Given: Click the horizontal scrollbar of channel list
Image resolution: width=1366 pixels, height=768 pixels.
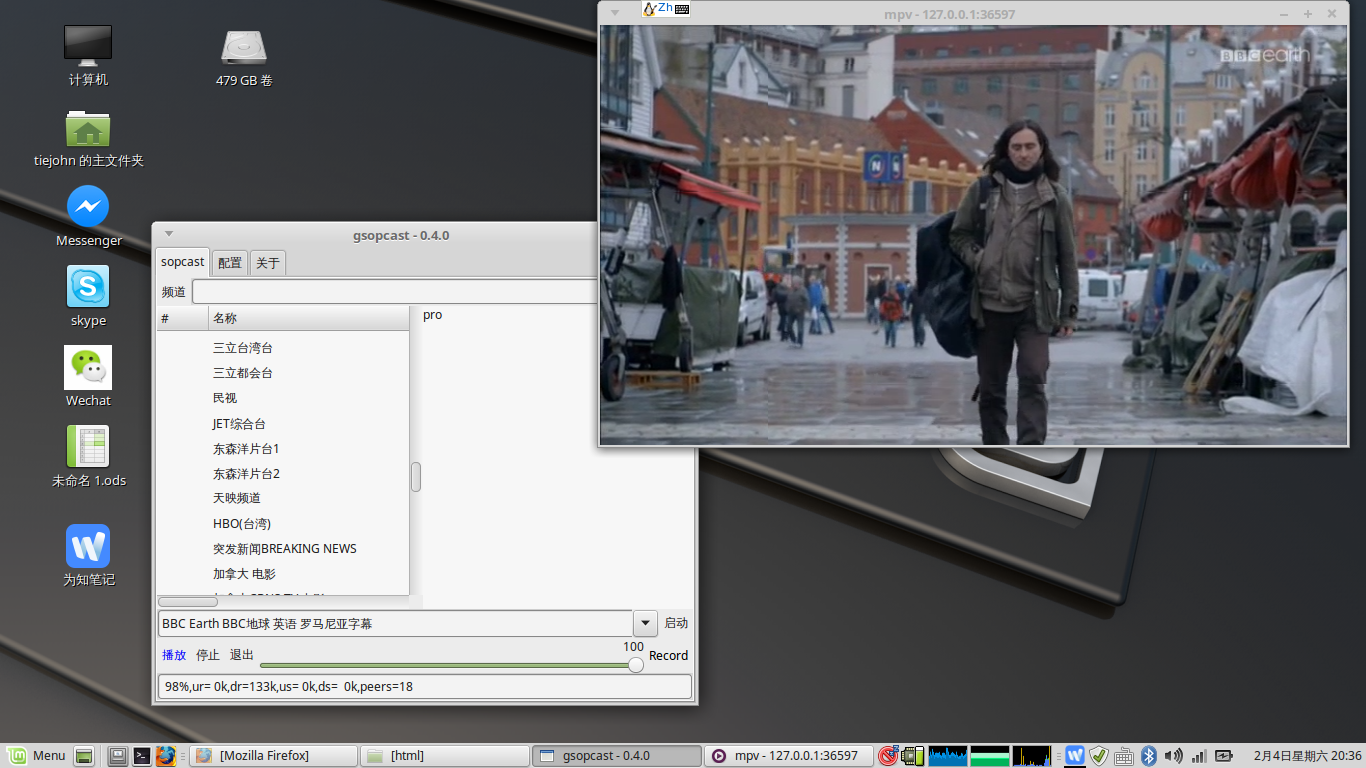Looking at the screenshot, I should click(x=188, y=601).
